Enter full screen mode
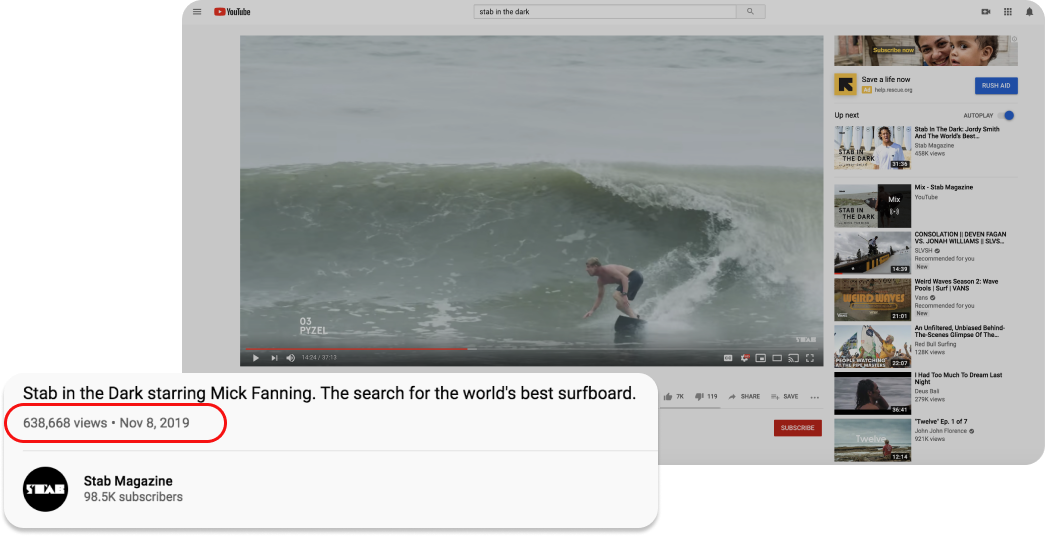The image size is (1045, 536). tap(810, 358)
